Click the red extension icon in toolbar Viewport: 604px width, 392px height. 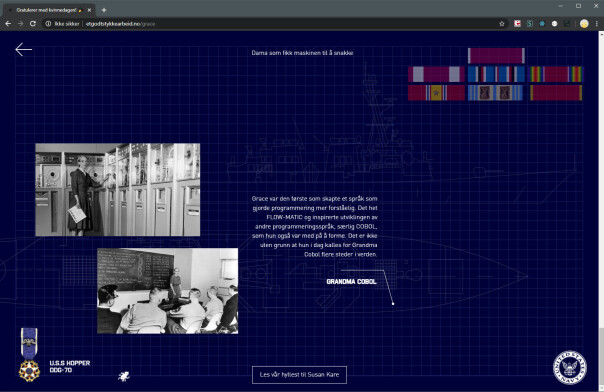point(517,24)
